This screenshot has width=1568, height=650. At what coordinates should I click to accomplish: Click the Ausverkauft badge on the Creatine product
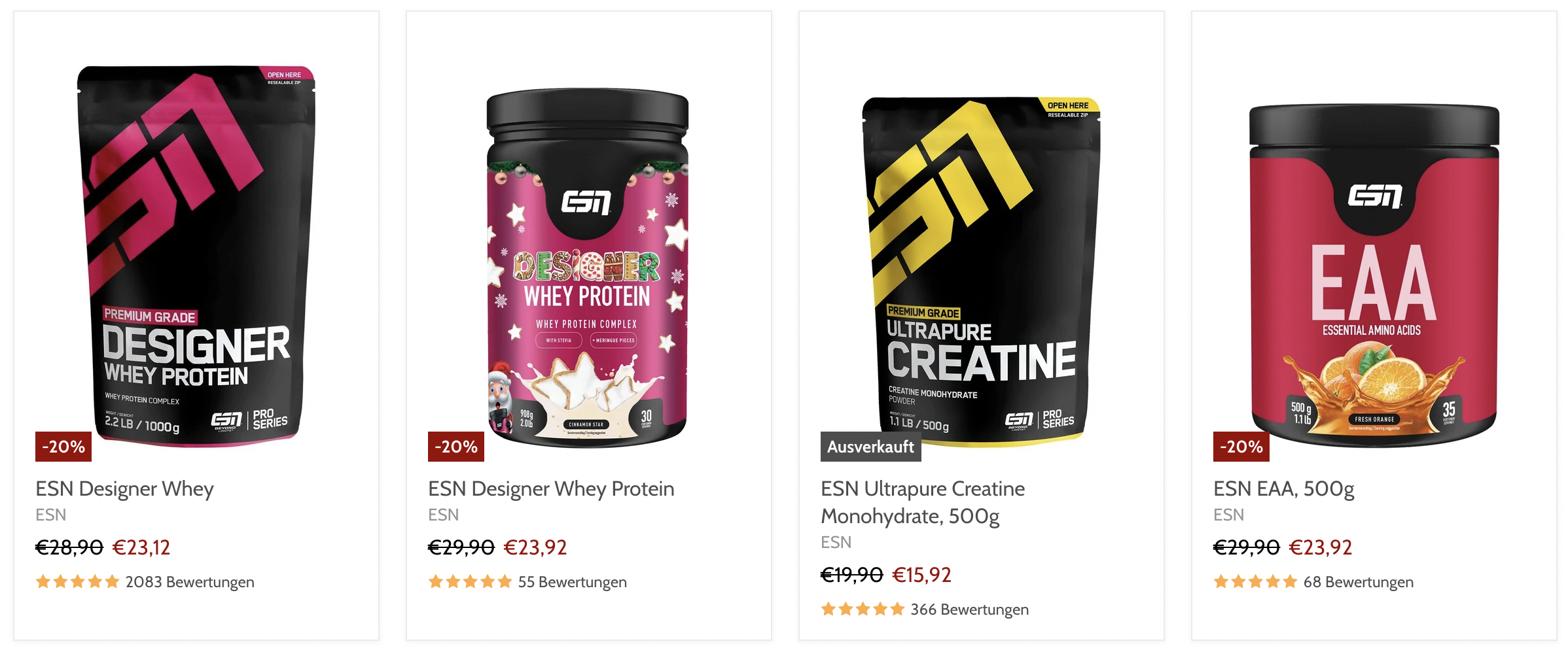coord(870,447)
